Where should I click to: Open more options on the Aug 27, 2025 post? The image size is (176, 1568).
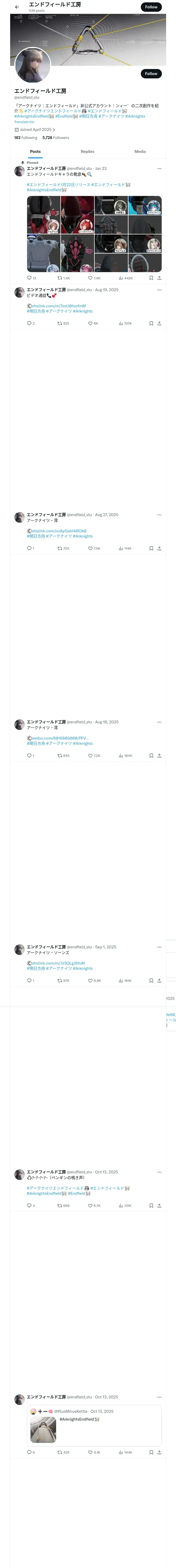pos(159,515)
